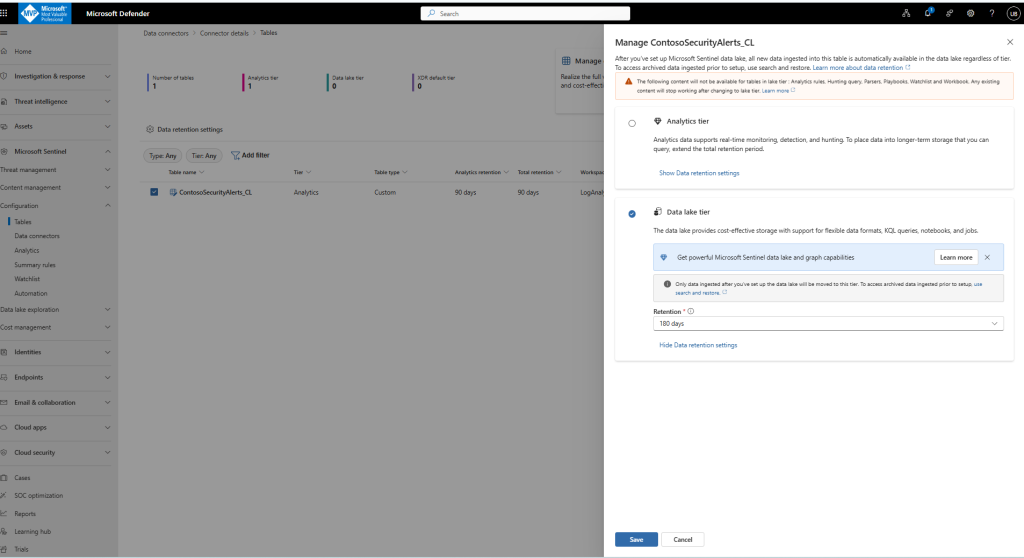Open the app launcher waffle icon
This screenshot has height=558, width=1024.
pos(8,13)
